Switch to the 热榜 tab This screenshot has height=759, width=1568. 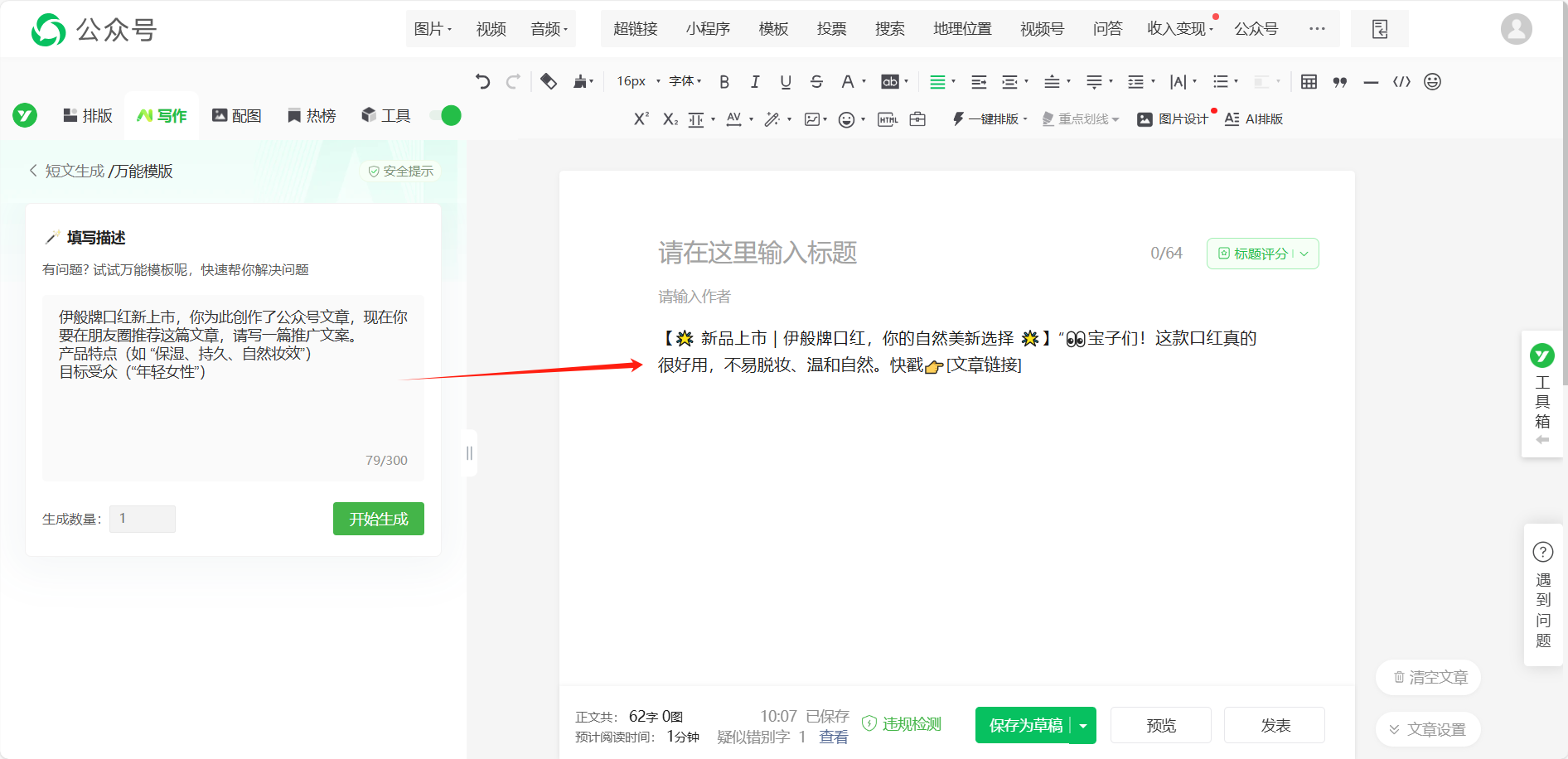[312, 115]
